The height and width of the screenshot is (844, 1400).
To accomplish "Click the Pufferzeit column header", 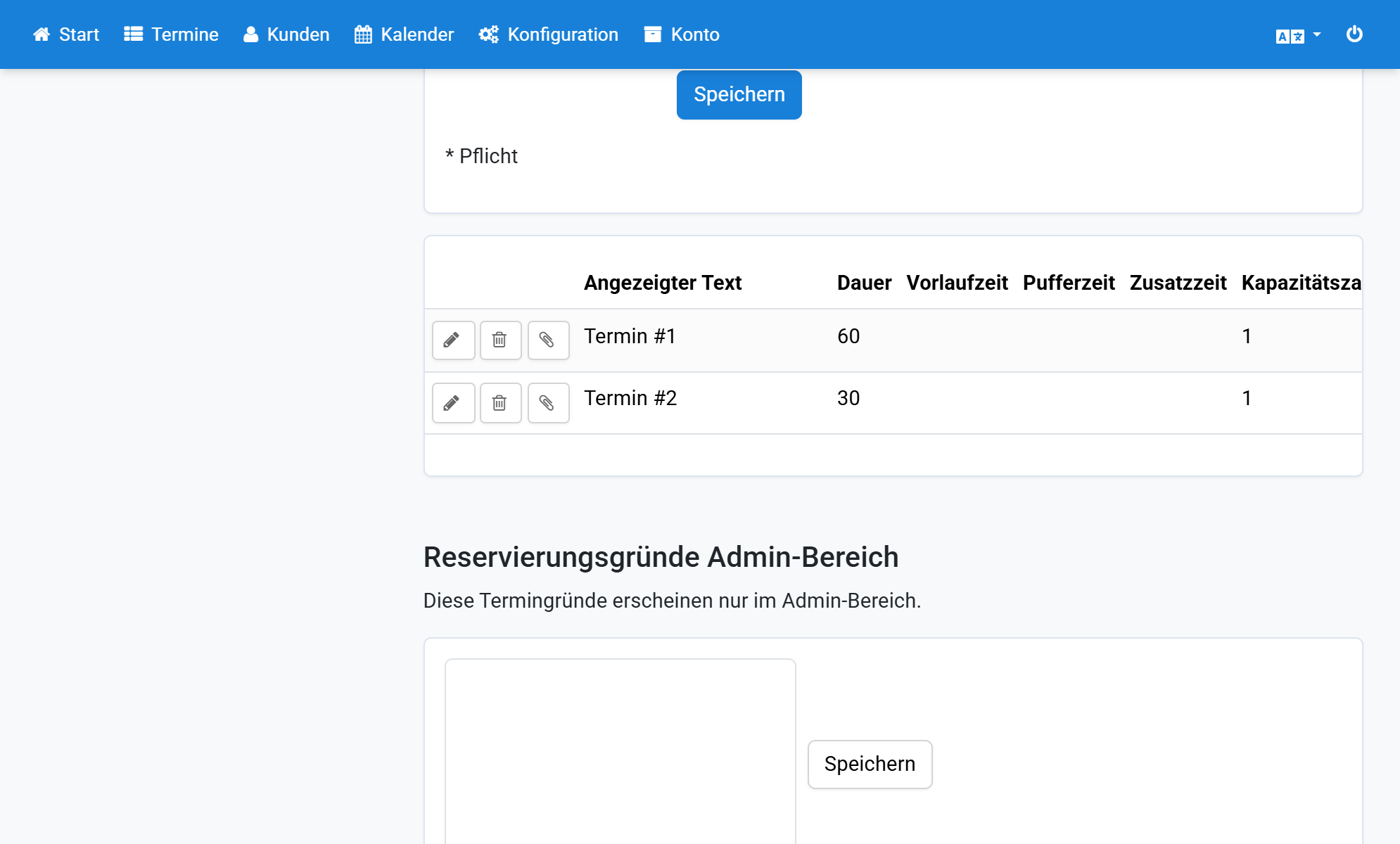I will 1069,283.
